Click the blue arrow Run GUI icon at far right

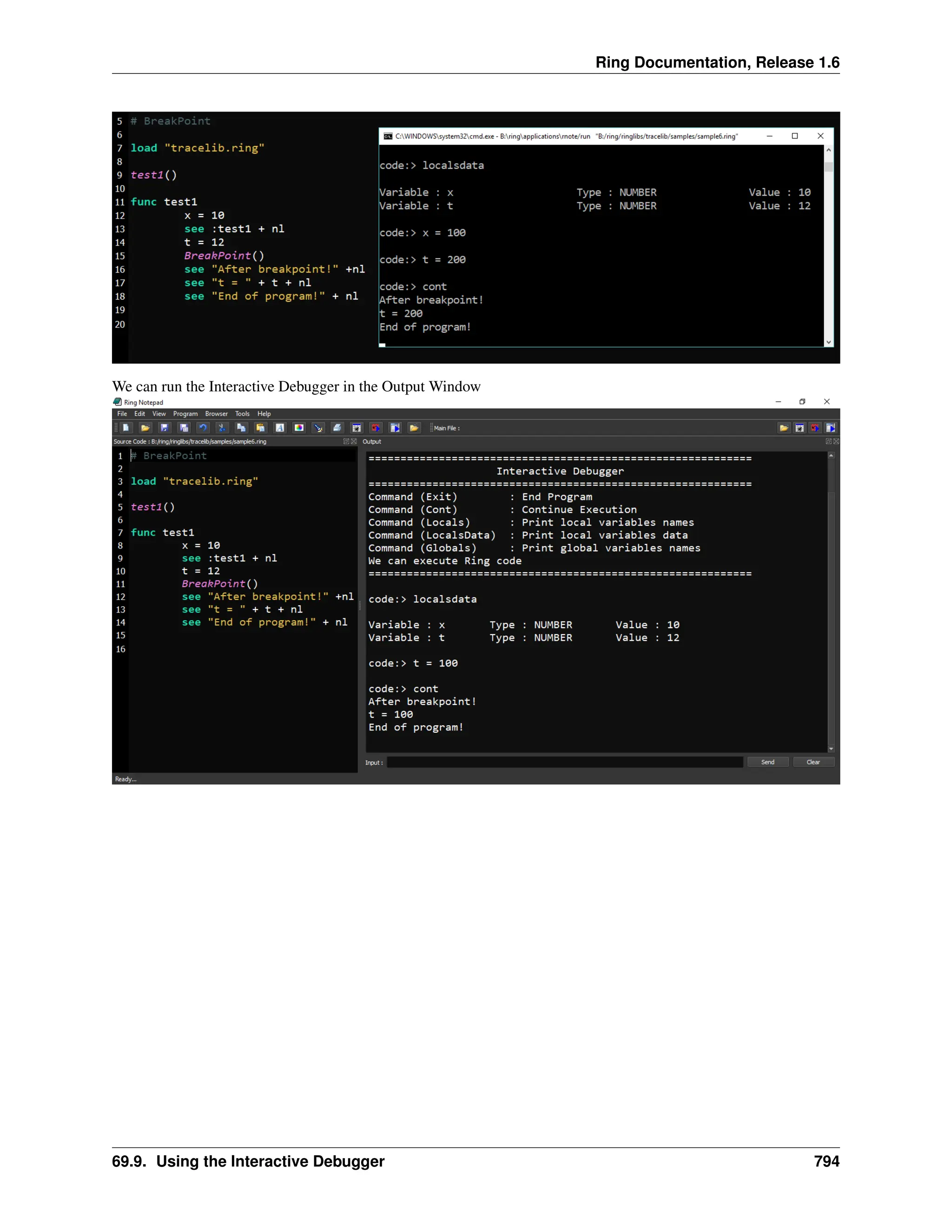831,428
